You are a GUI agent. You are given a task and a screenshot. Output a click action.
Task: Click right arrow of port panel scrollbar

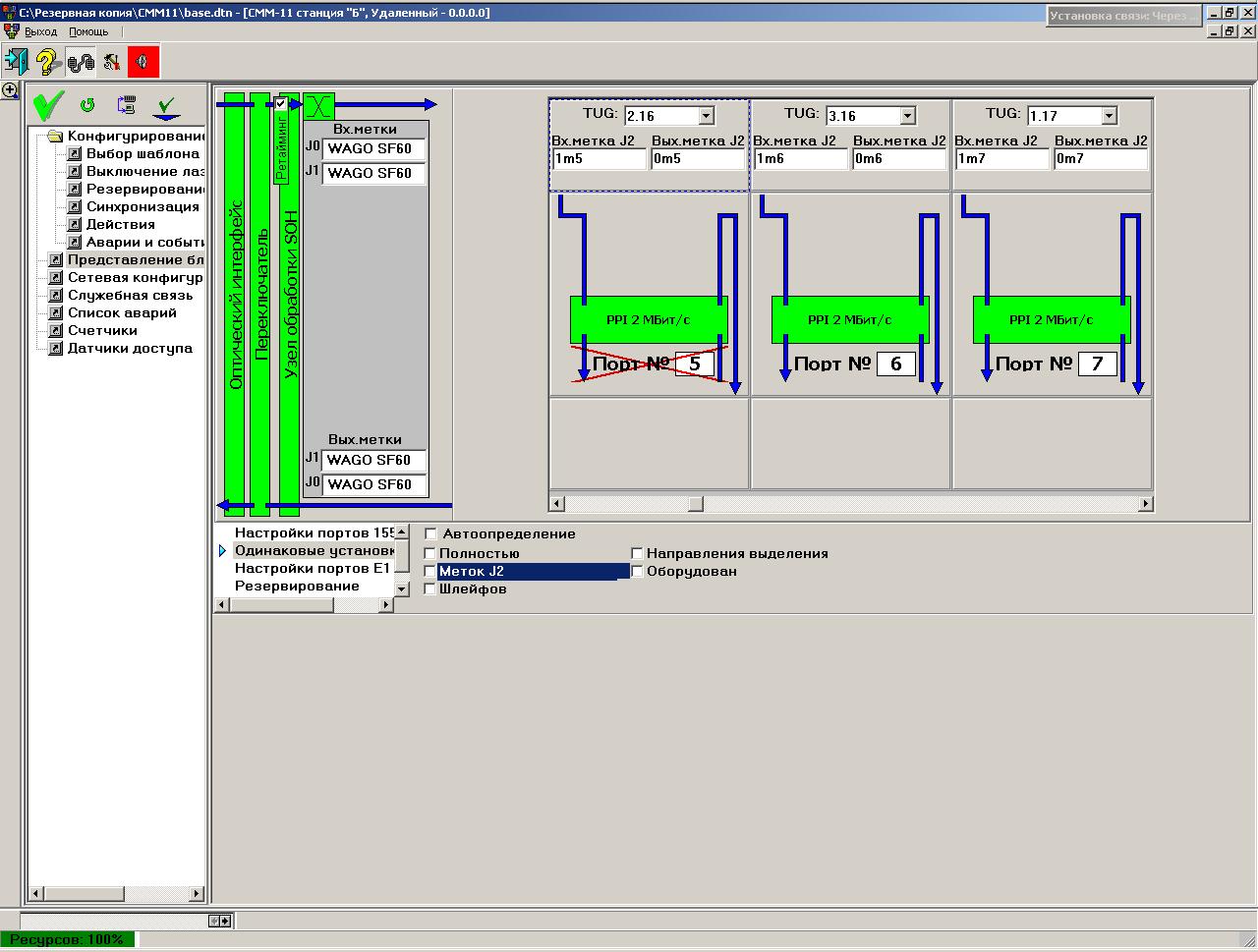pyautogui.click(x=1145, y=504)
